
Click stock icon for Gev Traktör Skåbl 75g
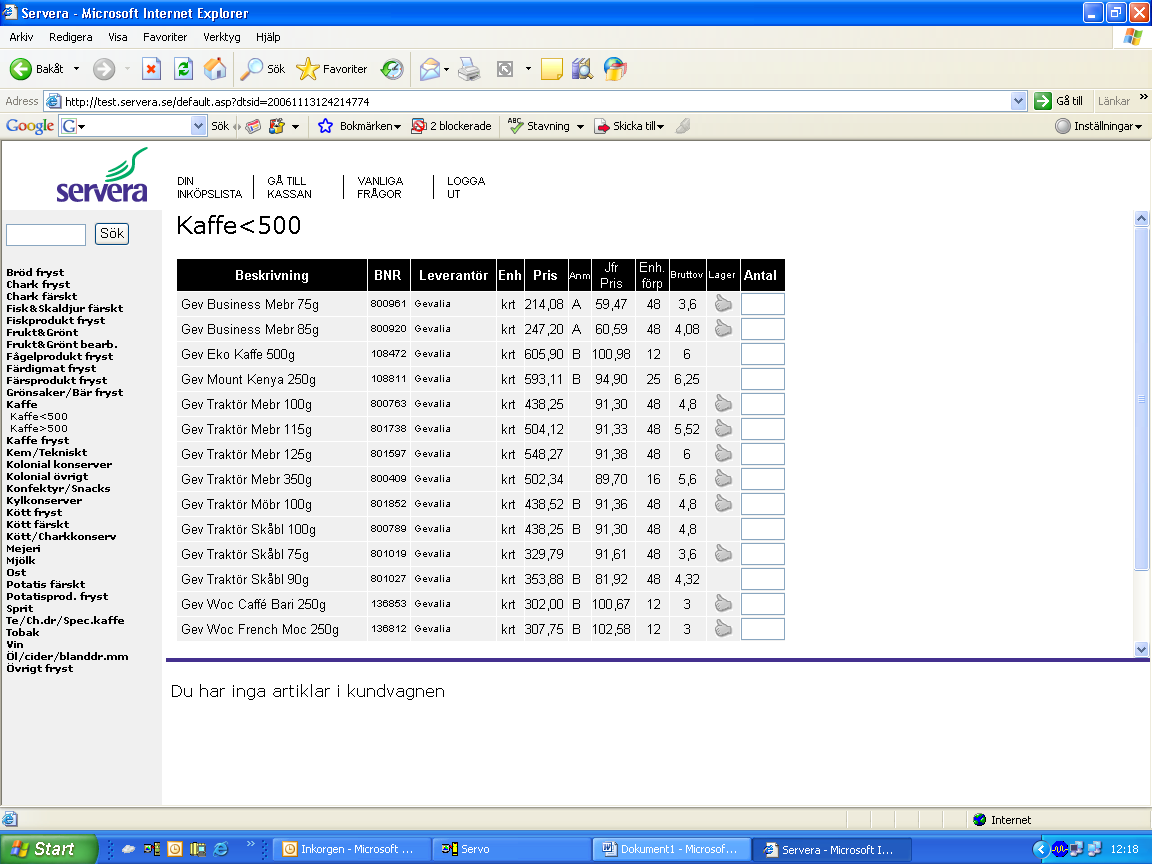723,553
